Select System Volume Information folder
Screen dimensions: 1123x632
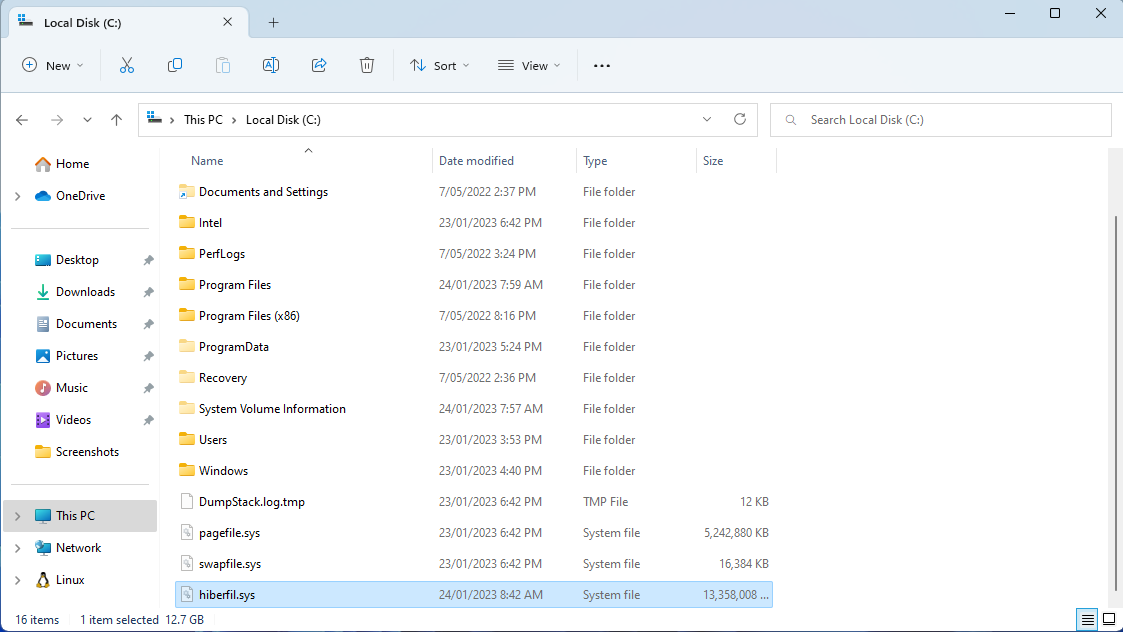[474, 408]
